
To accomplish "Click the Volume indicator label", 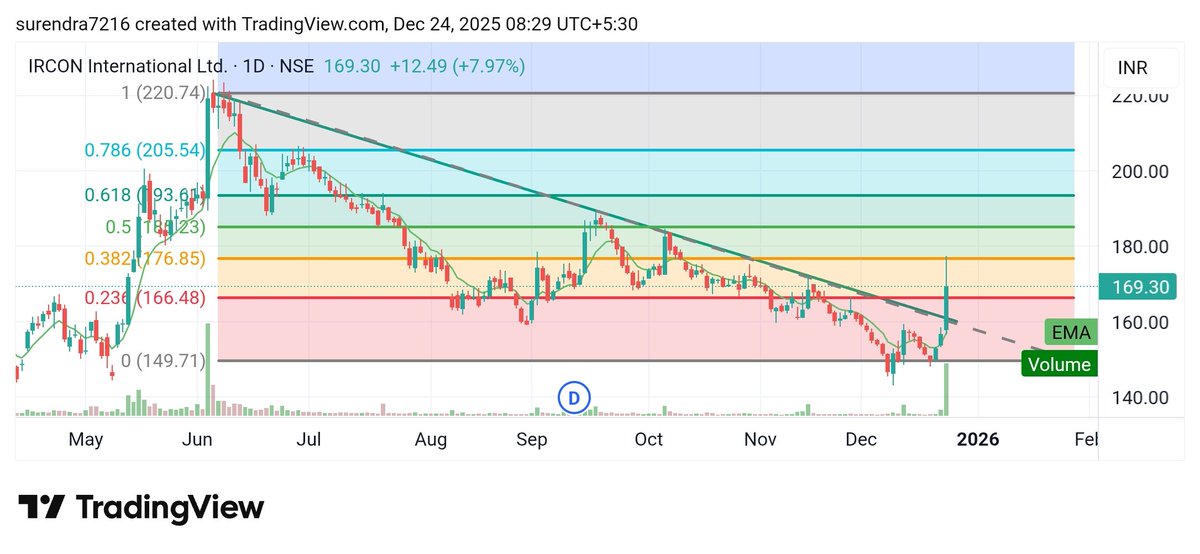I will point(1059,364).
